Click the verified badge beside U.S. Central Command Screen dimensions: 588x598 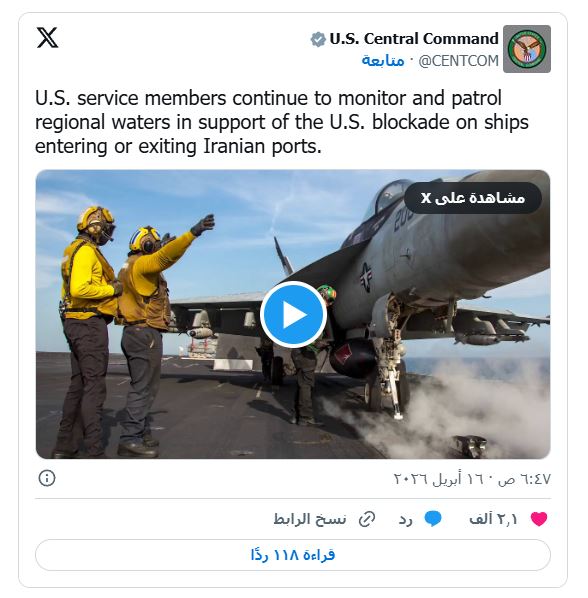(x=318, y=39)
